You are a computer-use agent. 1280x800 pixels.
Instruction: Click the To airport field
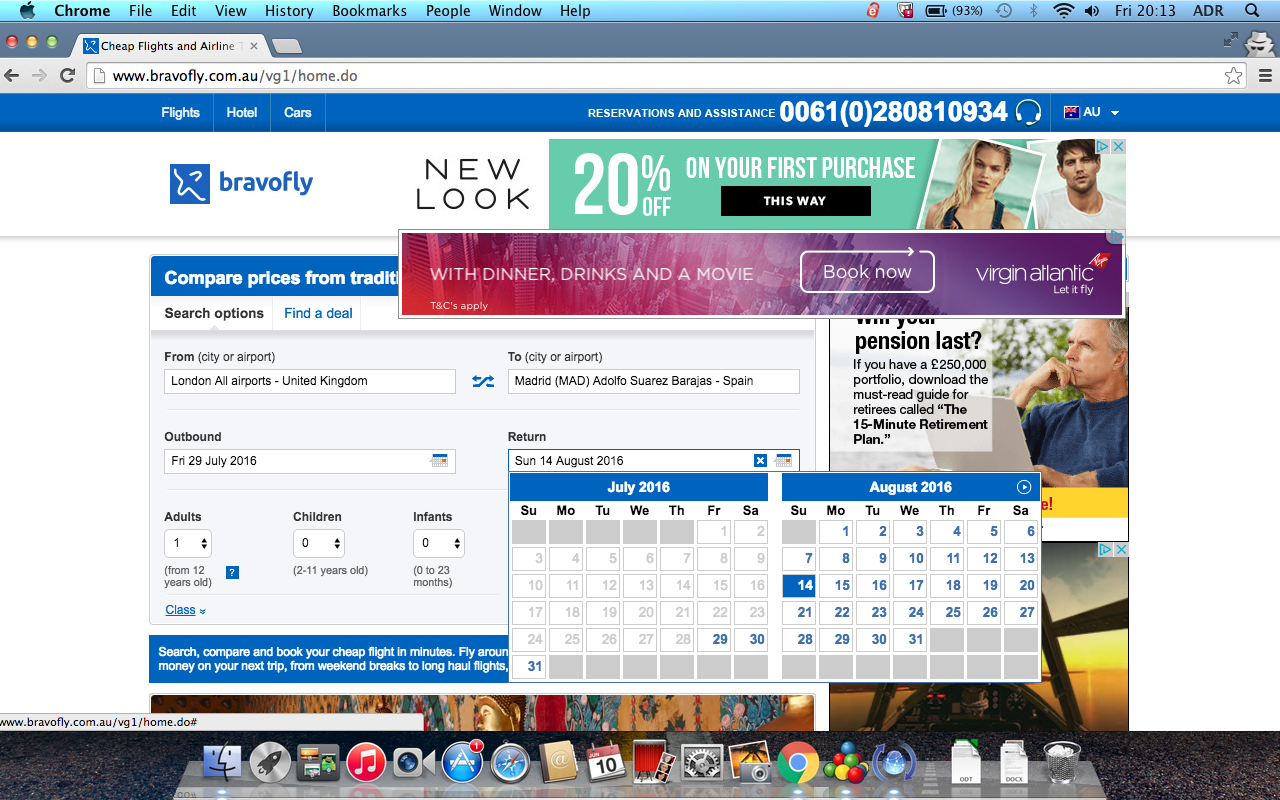[x=654, y=381]
